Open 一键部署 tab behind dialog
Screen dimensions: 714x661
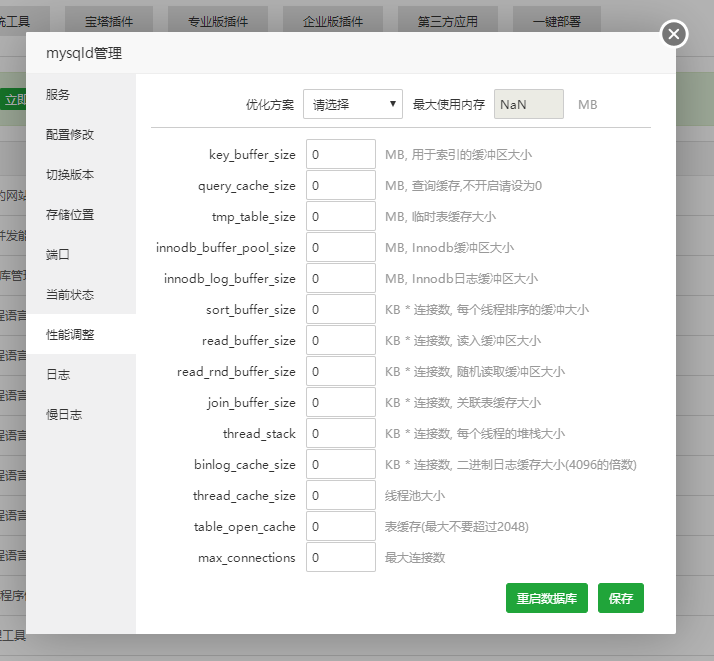point(556,21)
